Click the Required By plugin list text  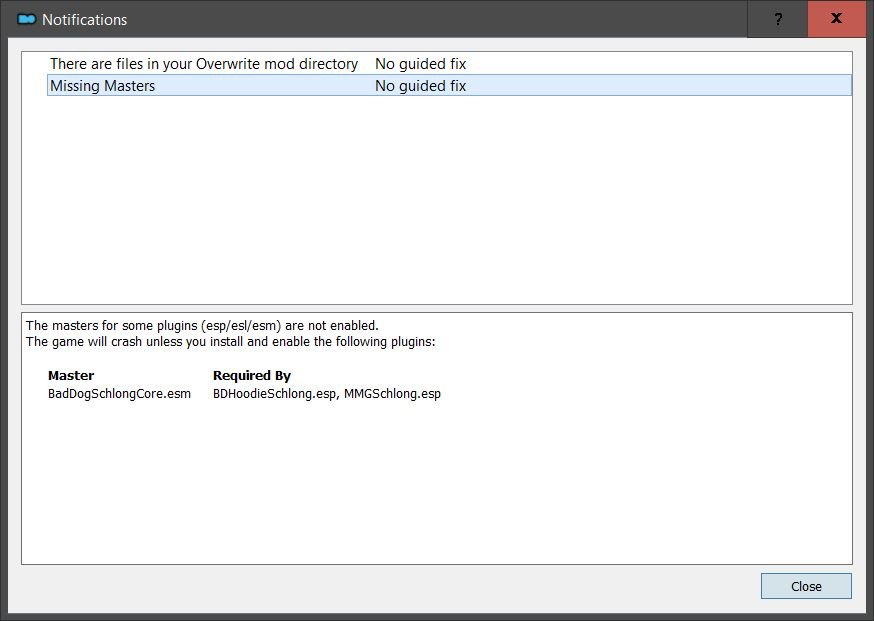[x=327, y=394]
